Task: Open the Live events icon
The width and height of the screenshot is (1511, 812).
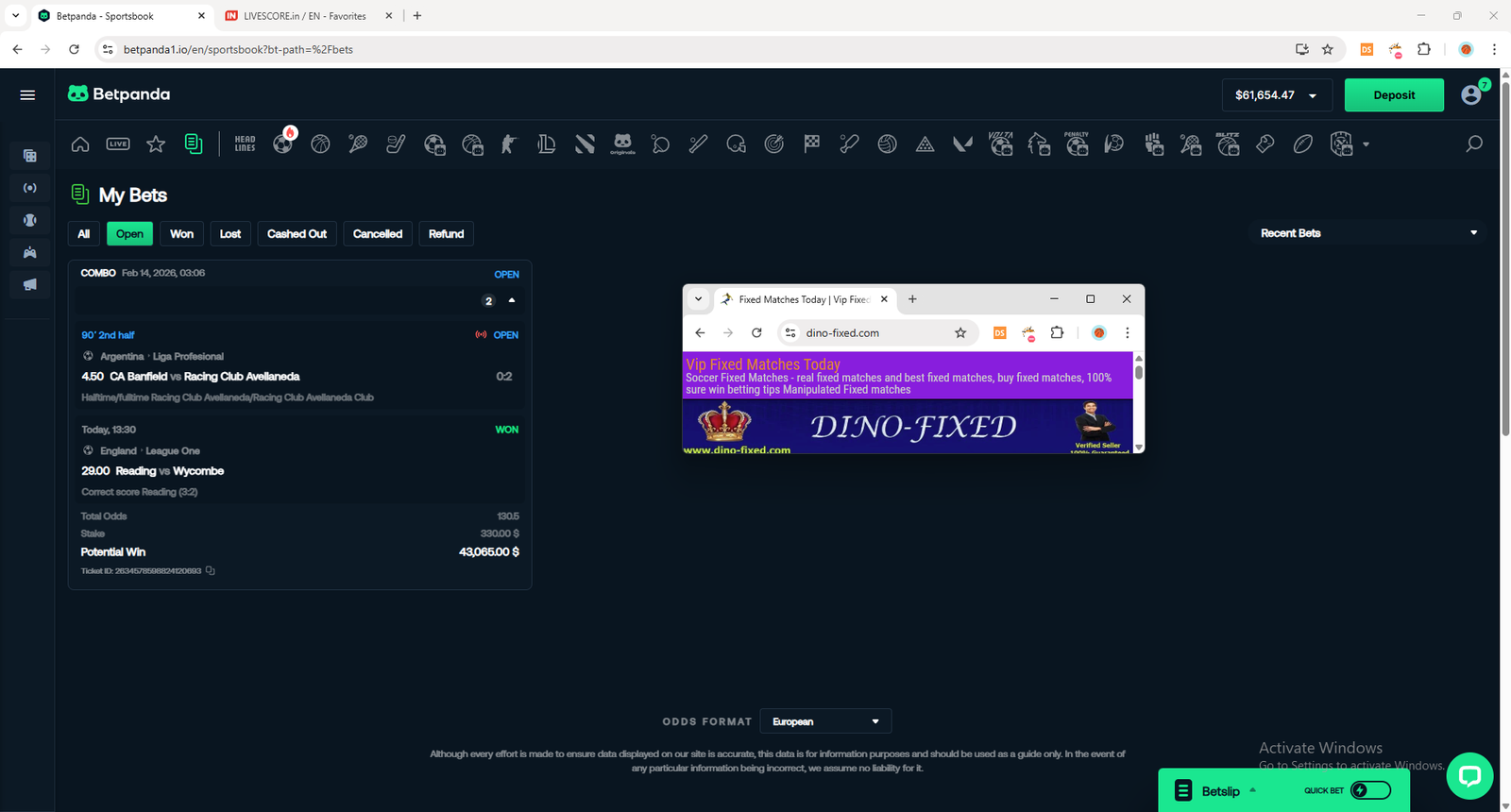Action: [x=118, y=144]
